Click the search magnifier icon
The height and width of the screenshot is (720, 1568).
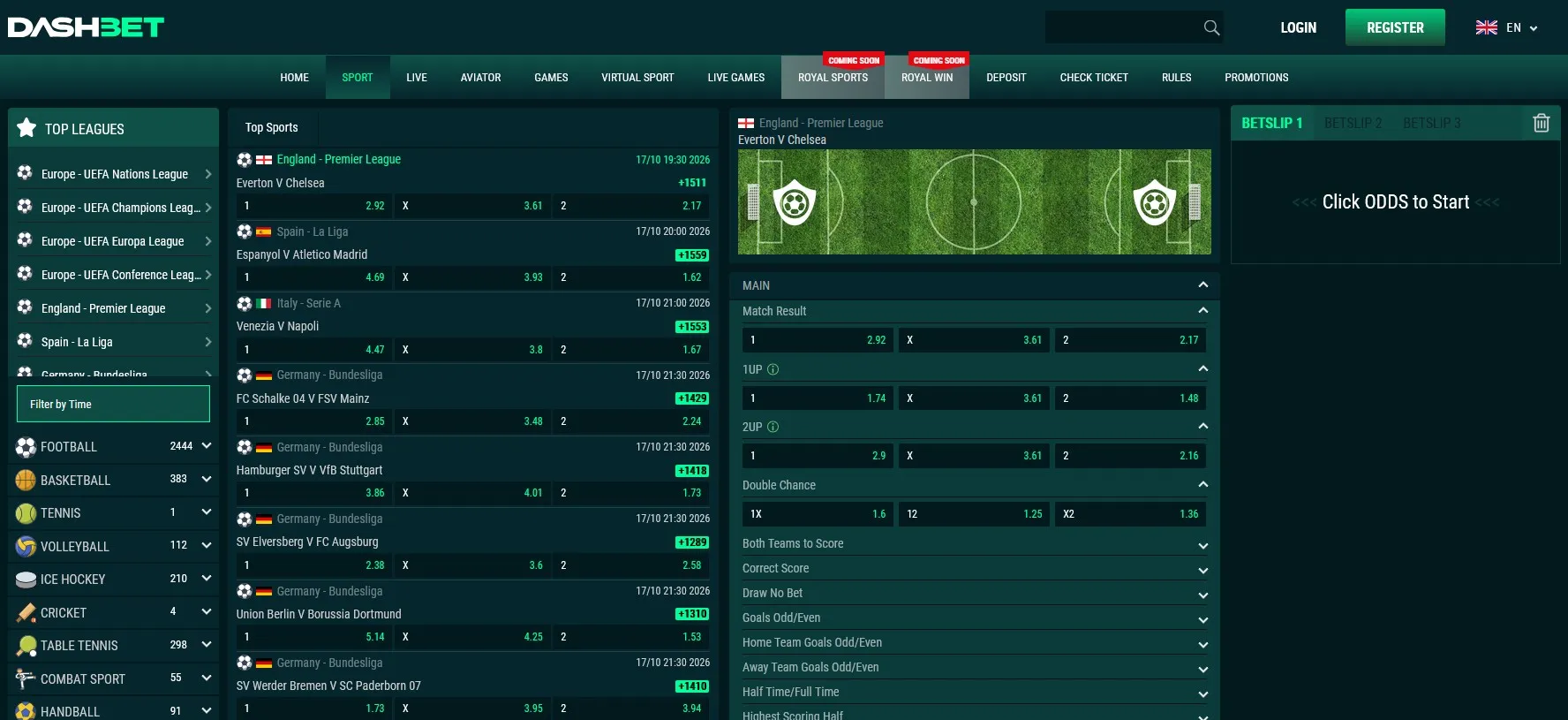pos(1211,28)
